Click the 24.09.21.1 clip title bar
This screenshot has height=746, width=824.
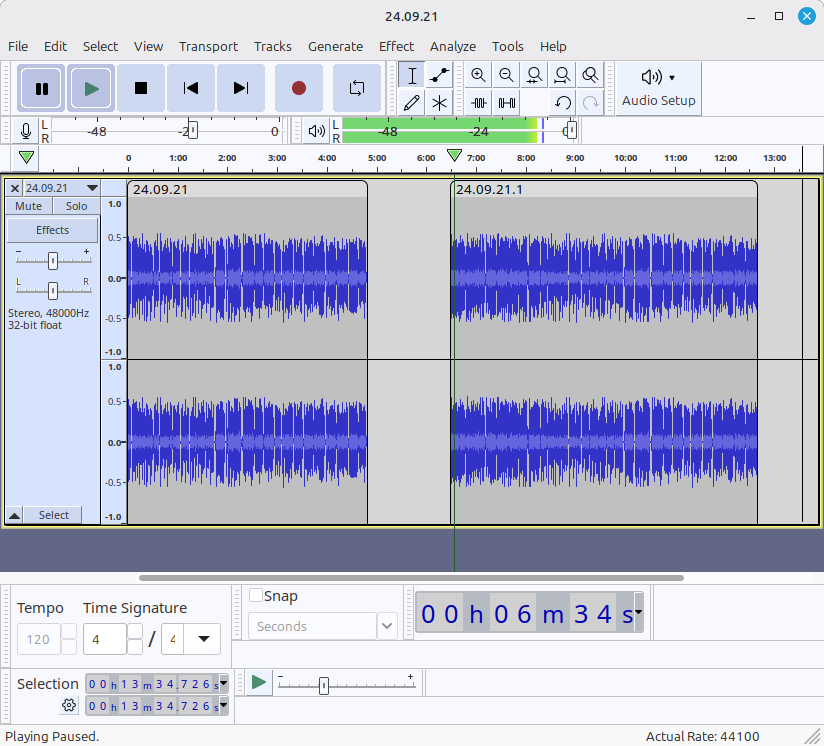[x=600, y=189]
